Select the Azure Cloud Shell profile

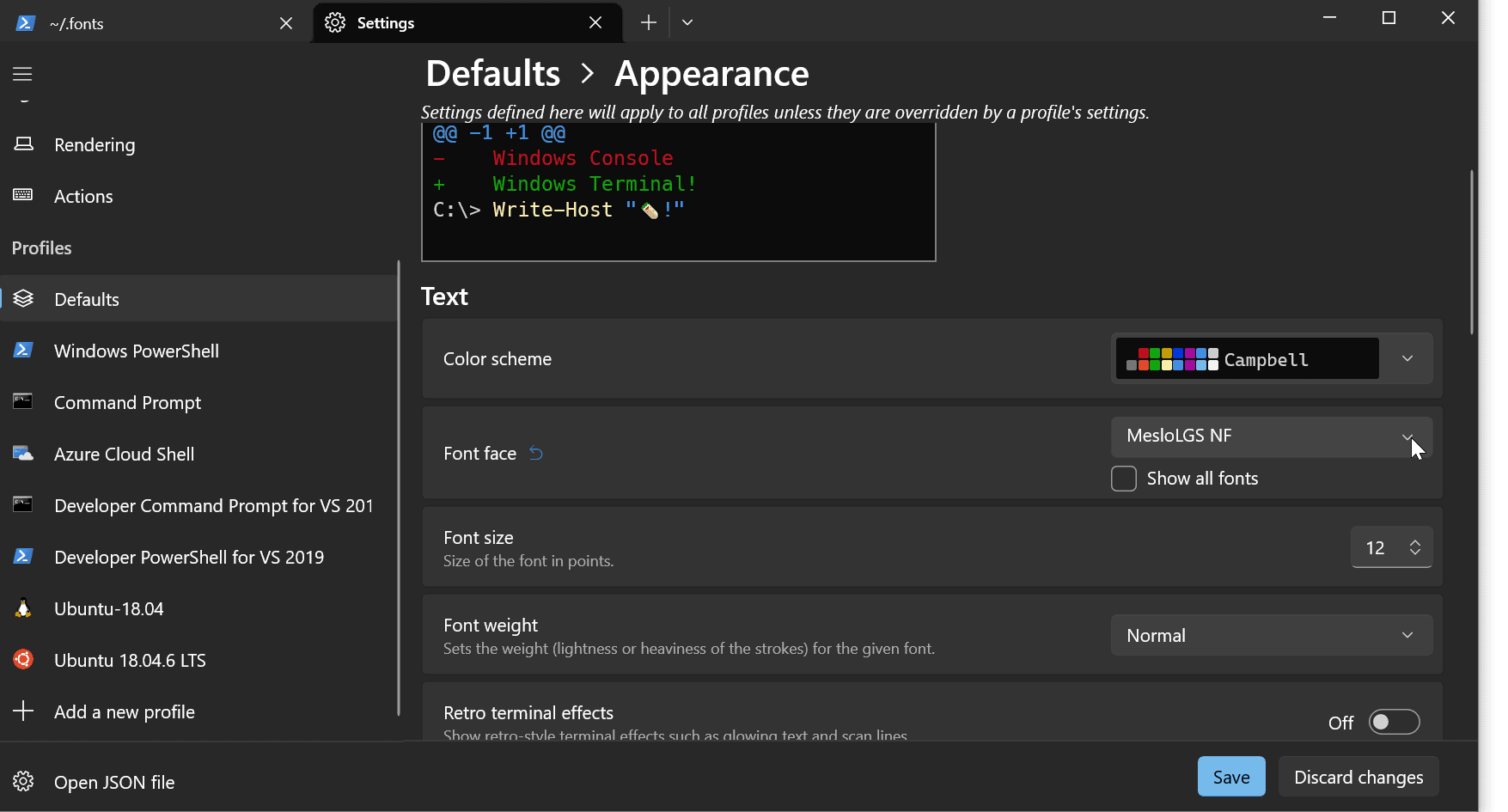coord(124,454)
